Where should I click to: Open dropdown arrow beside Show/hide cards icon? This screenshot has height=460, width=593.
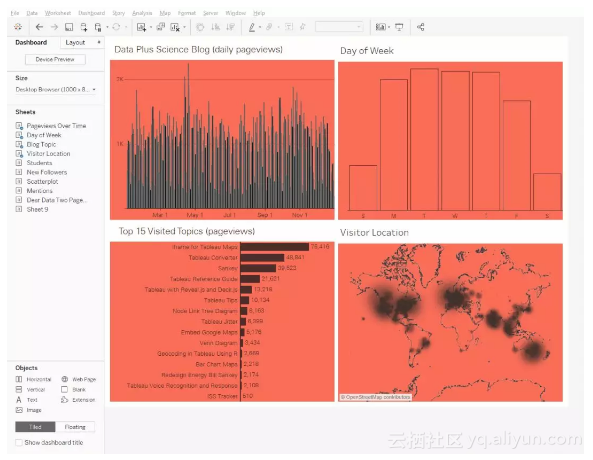pyautogui.click(x=389, y=27)
